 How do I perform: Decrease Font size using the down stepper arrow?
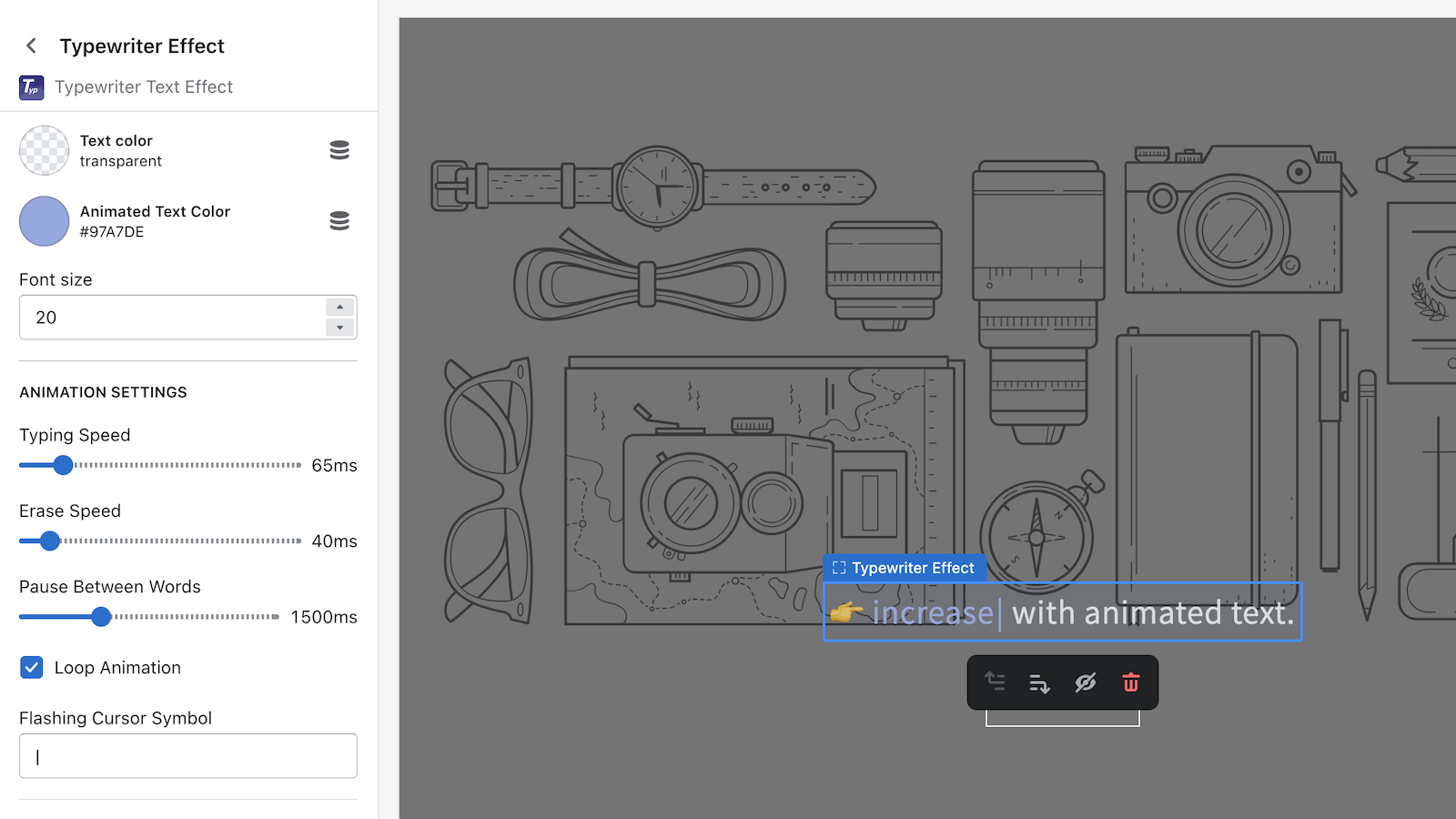pos(339,328)
